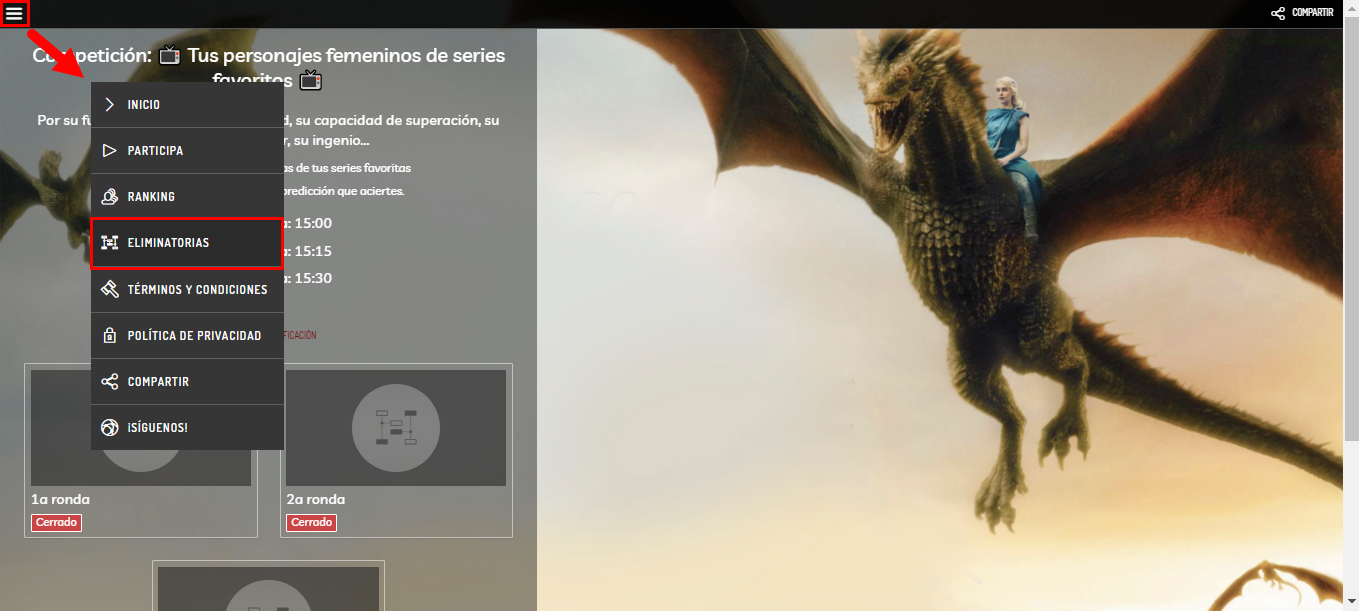
Task: Click the "15:30" time text
Action: point(311,278)
